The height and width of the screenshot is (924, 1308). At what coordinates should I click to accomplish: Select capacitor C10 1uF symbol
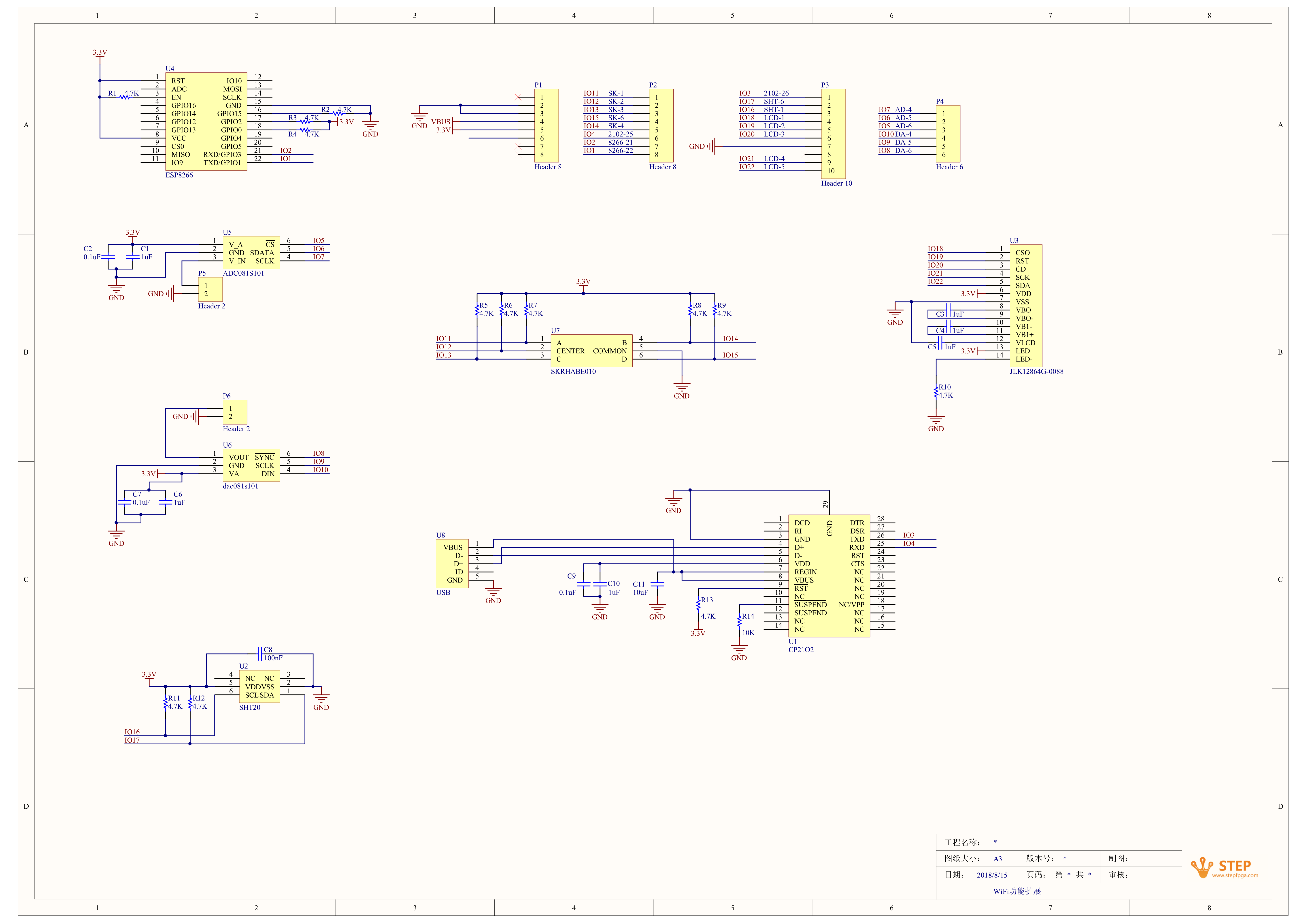pos(600,584)
